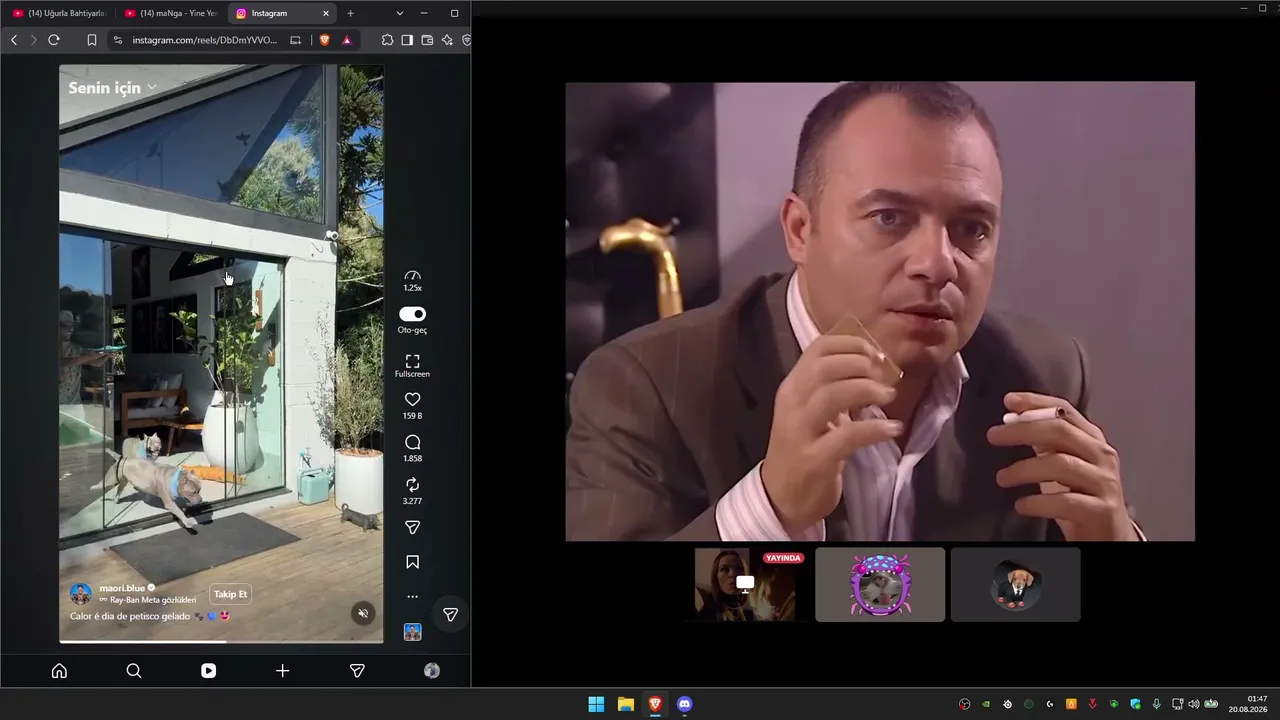Open Brave Shields lion icon
This screenshot has width=1280, height=720.
tap(325, 40)
